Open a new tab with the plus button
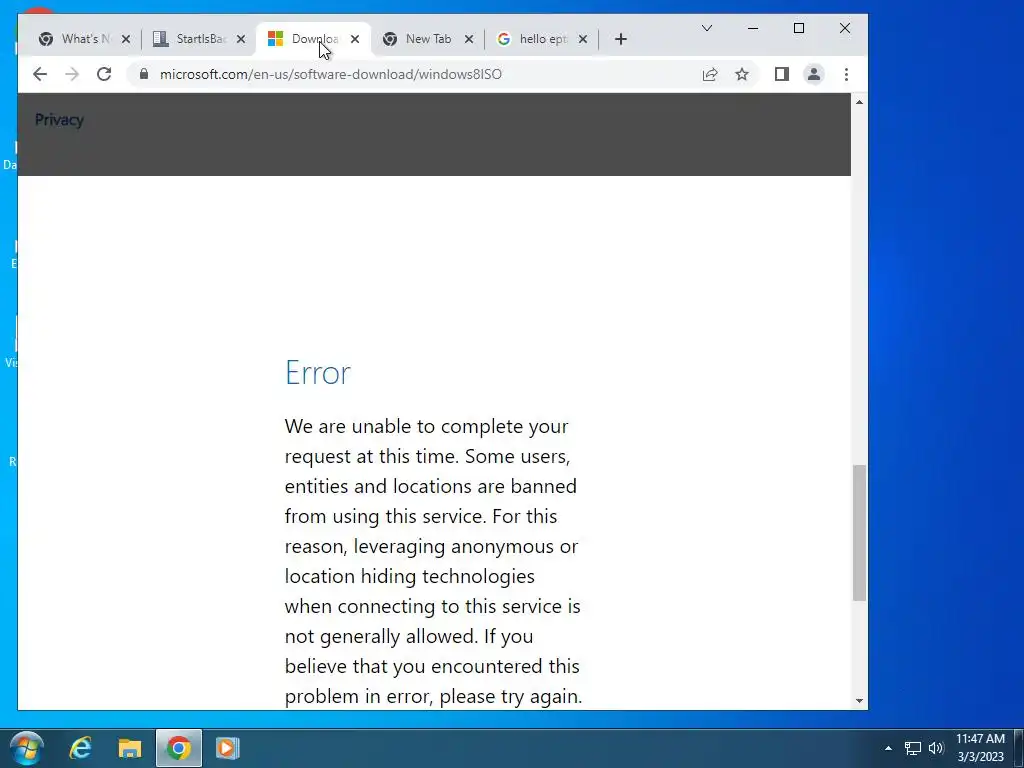 [x=620, y=39]
